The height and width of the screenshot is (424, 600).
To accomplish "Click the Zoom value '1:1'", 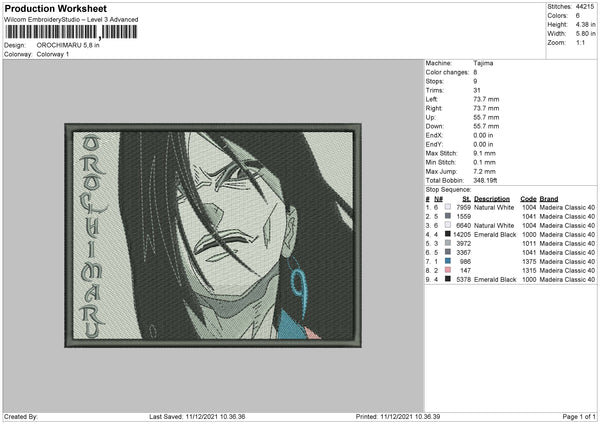I will click(x=580, y=43).
